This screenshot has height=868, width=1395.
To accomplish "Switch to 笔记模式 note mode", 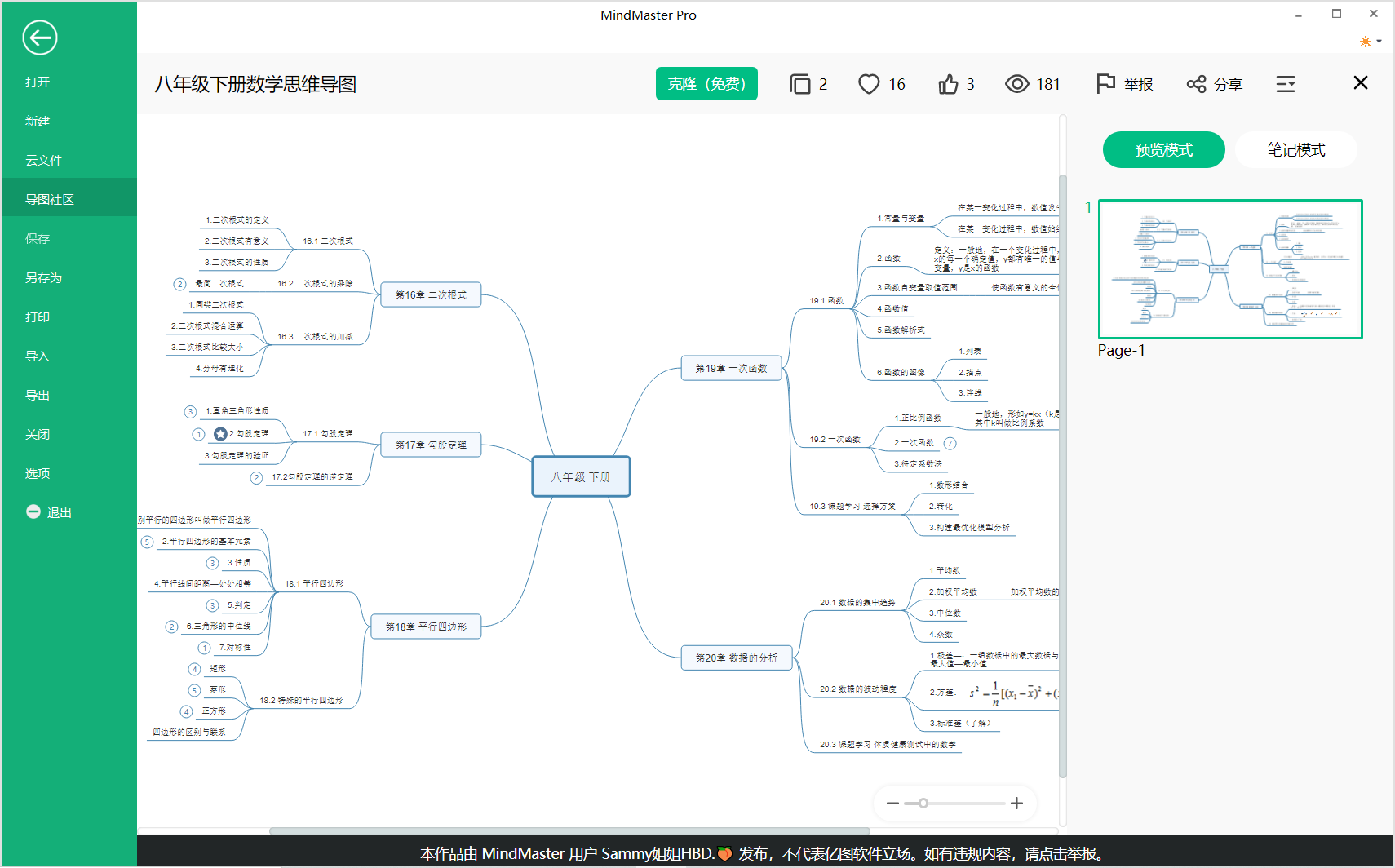I will point(1295,150).
